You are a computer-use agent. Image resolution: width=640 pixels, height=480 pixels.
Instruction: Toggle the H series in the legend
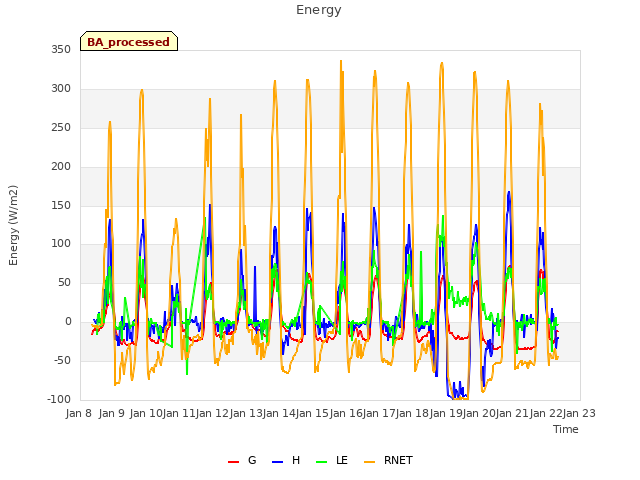coord(286,460)
